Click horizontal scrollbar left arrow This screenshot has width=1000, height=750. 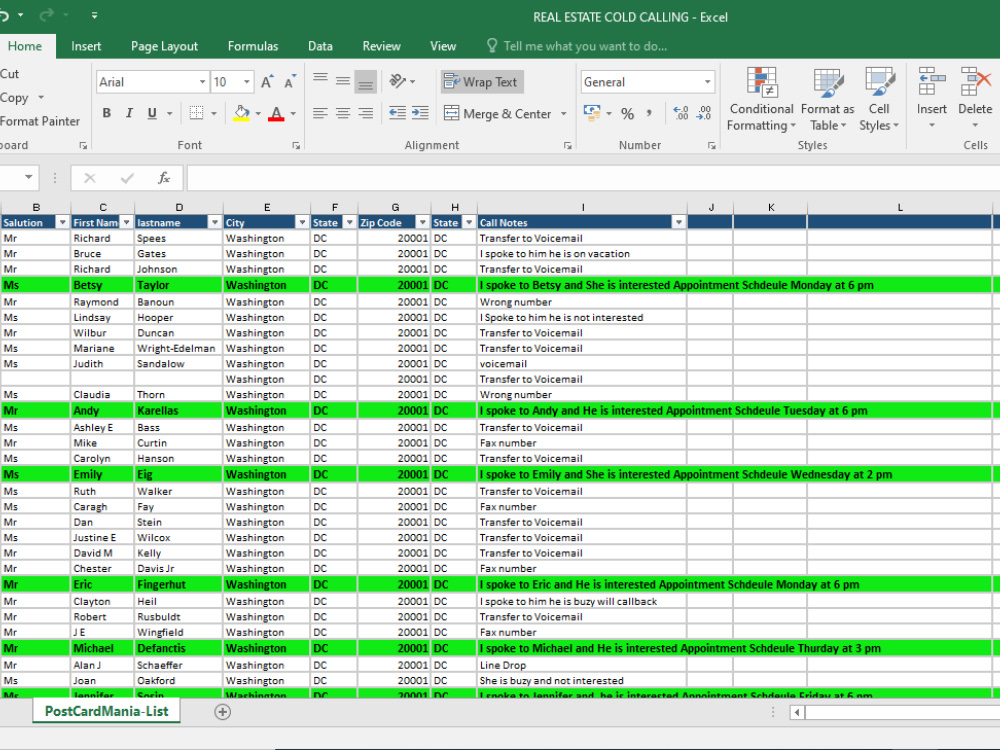tap(797, 712)
